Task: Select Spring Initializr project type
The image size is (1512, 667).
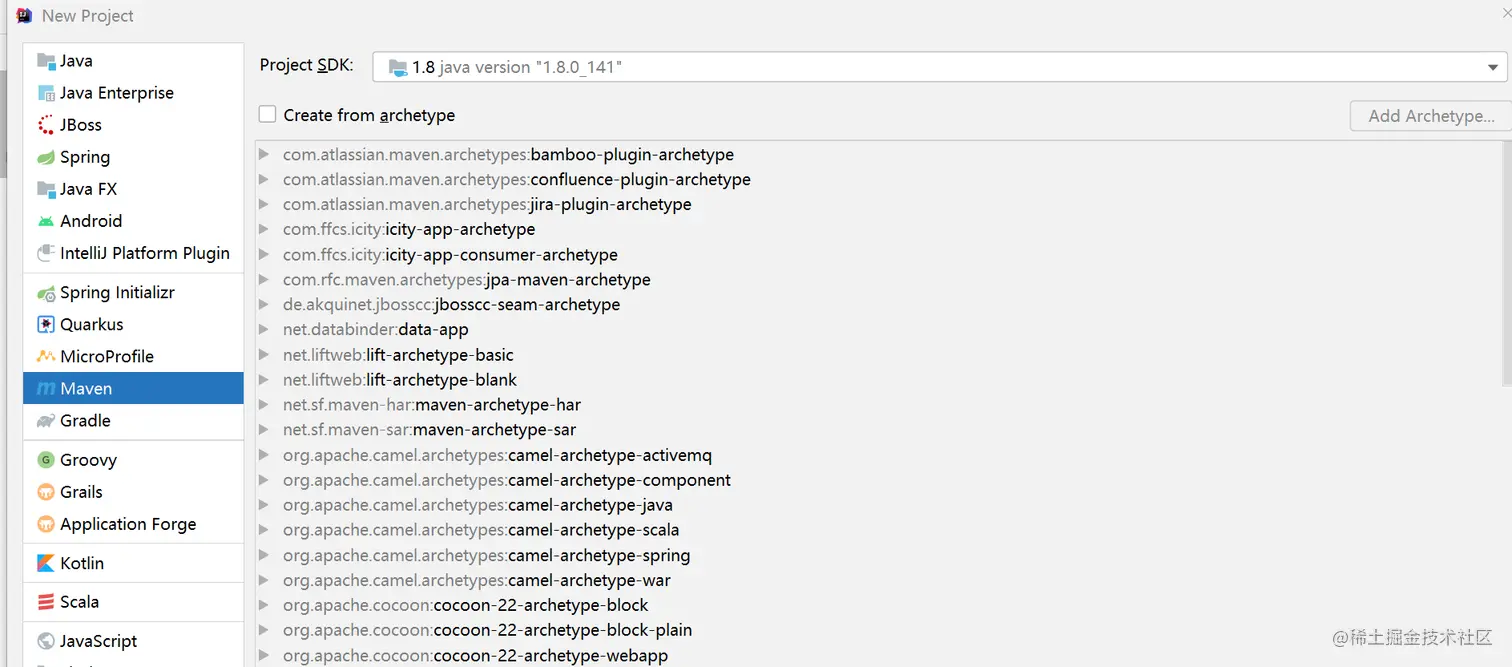Action: (133, 293)
